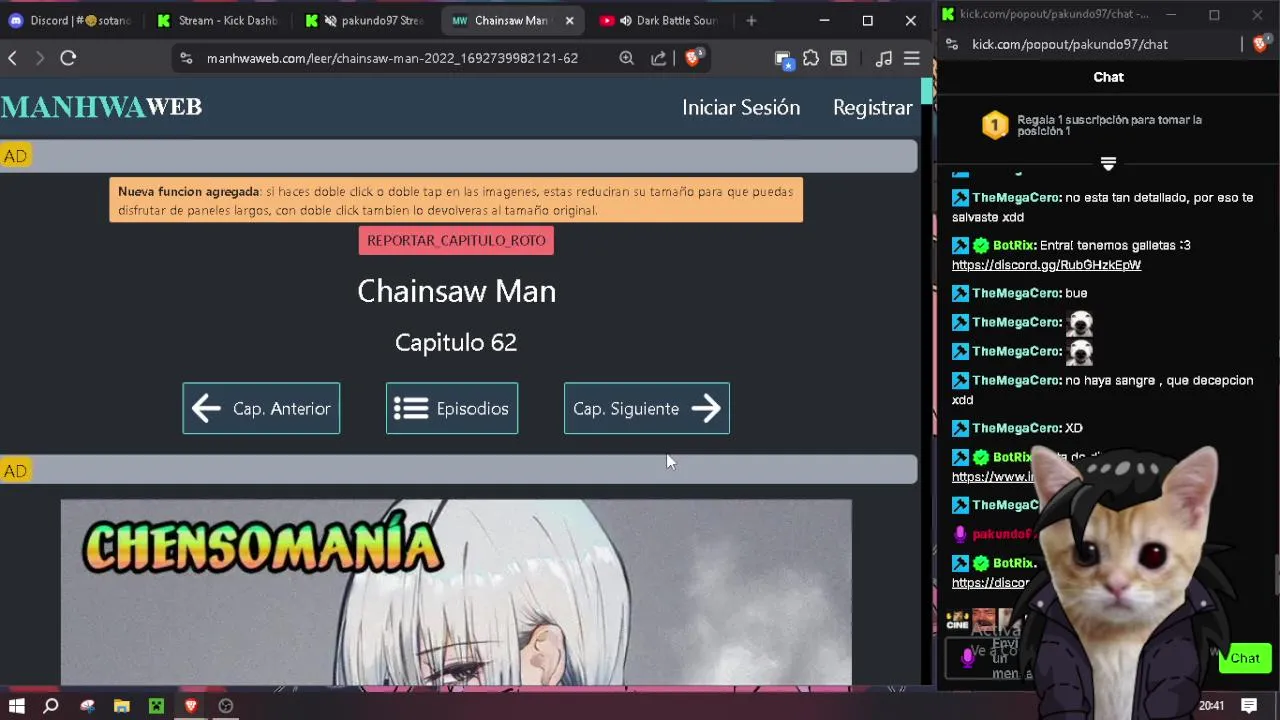Open Windows search magnifier
This screenshot has height=720, width=1280.
click(x=51, y=706)
